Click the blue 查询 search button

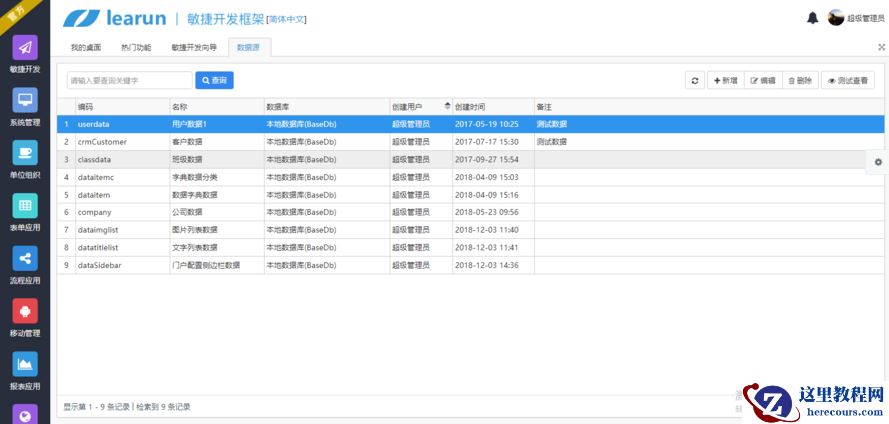point(214,80)
